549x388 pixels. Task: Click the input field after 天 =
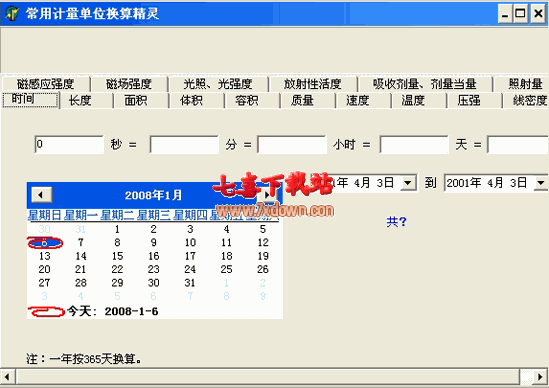point(518,144)
